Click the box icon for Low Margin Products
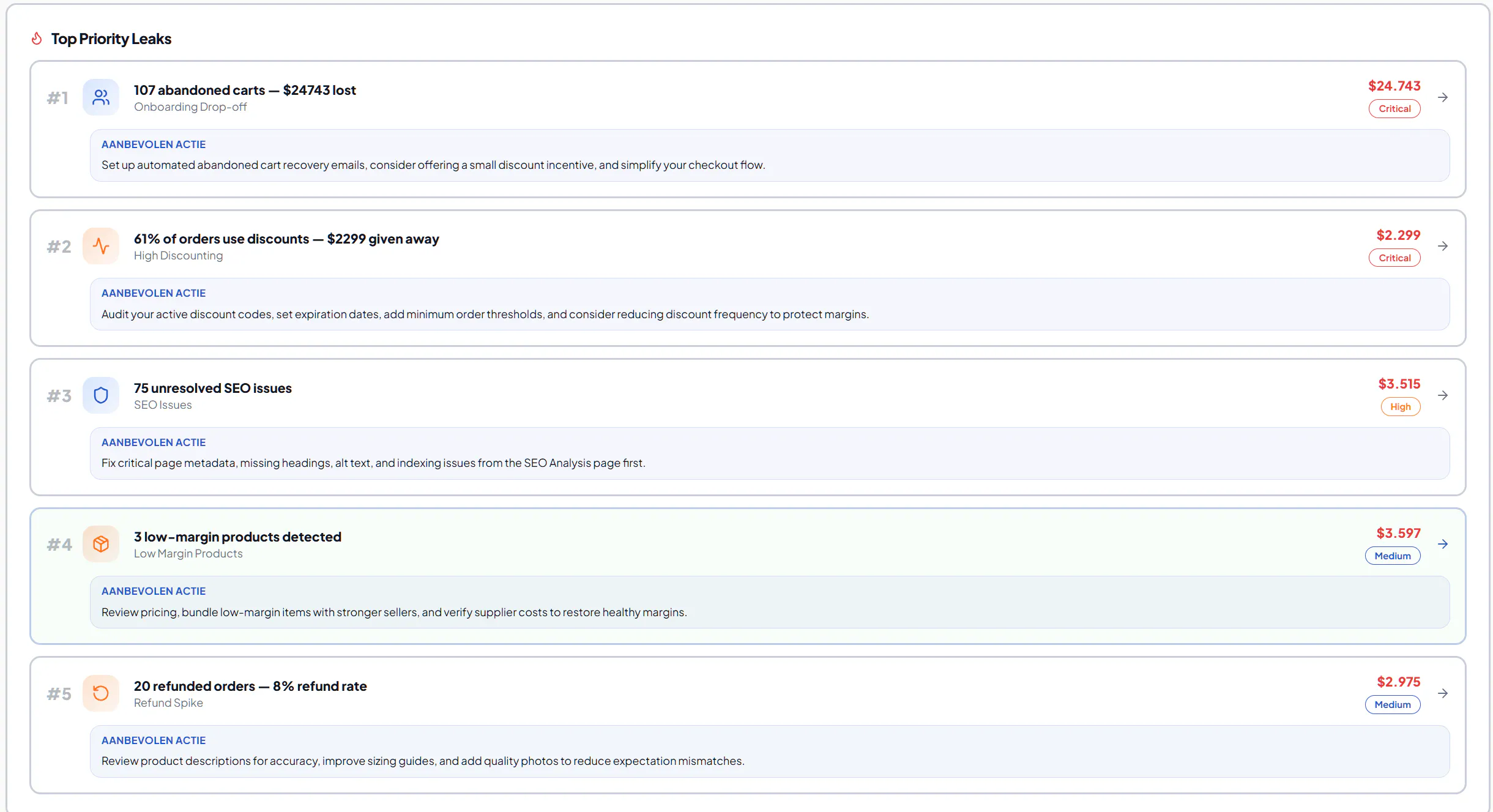 (x=101, y=544)
